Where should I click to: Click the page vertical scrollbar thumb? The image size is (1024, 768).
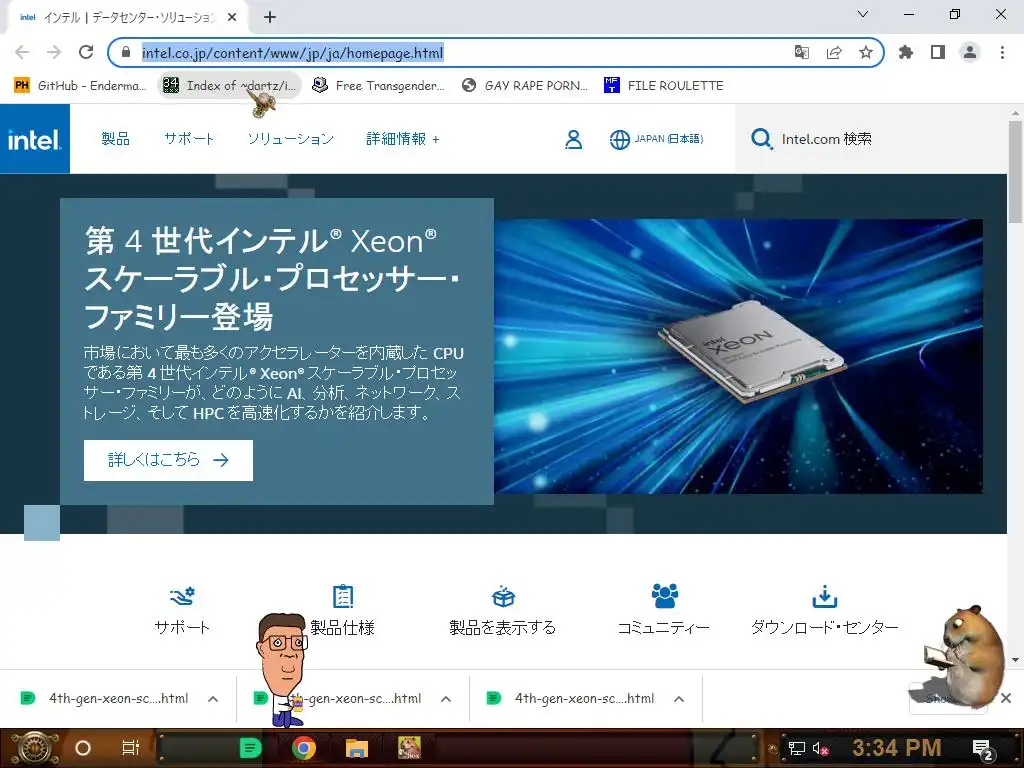click(1016, 171)
